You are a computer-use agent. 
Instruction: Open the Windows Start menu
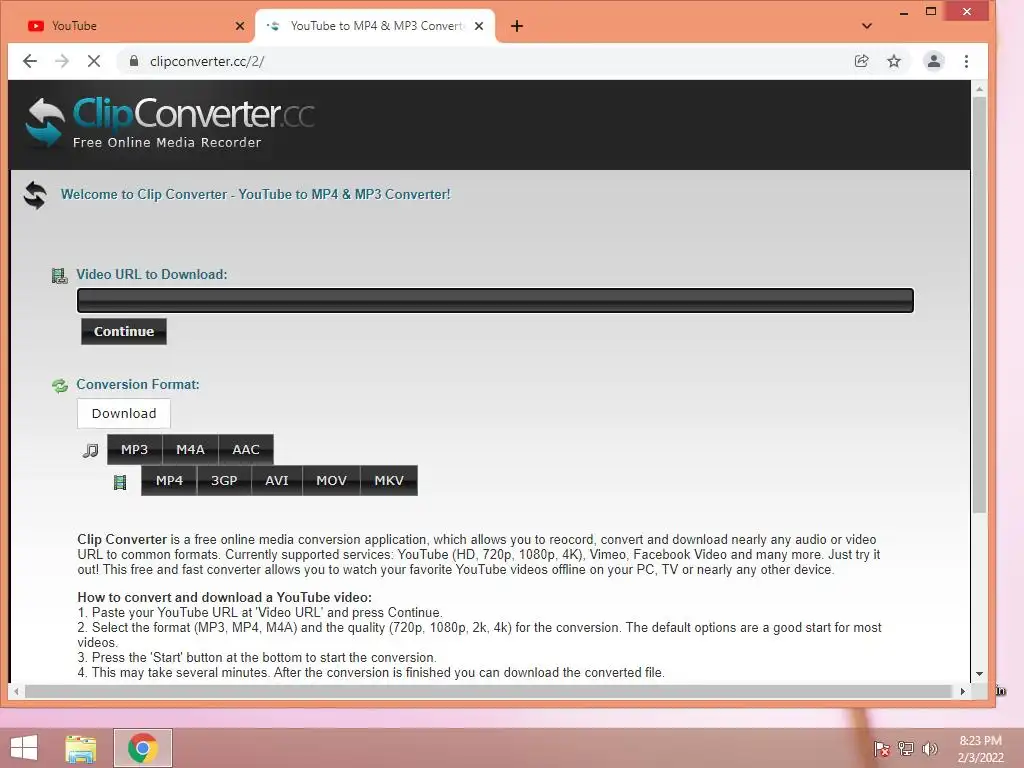[24, 748]
